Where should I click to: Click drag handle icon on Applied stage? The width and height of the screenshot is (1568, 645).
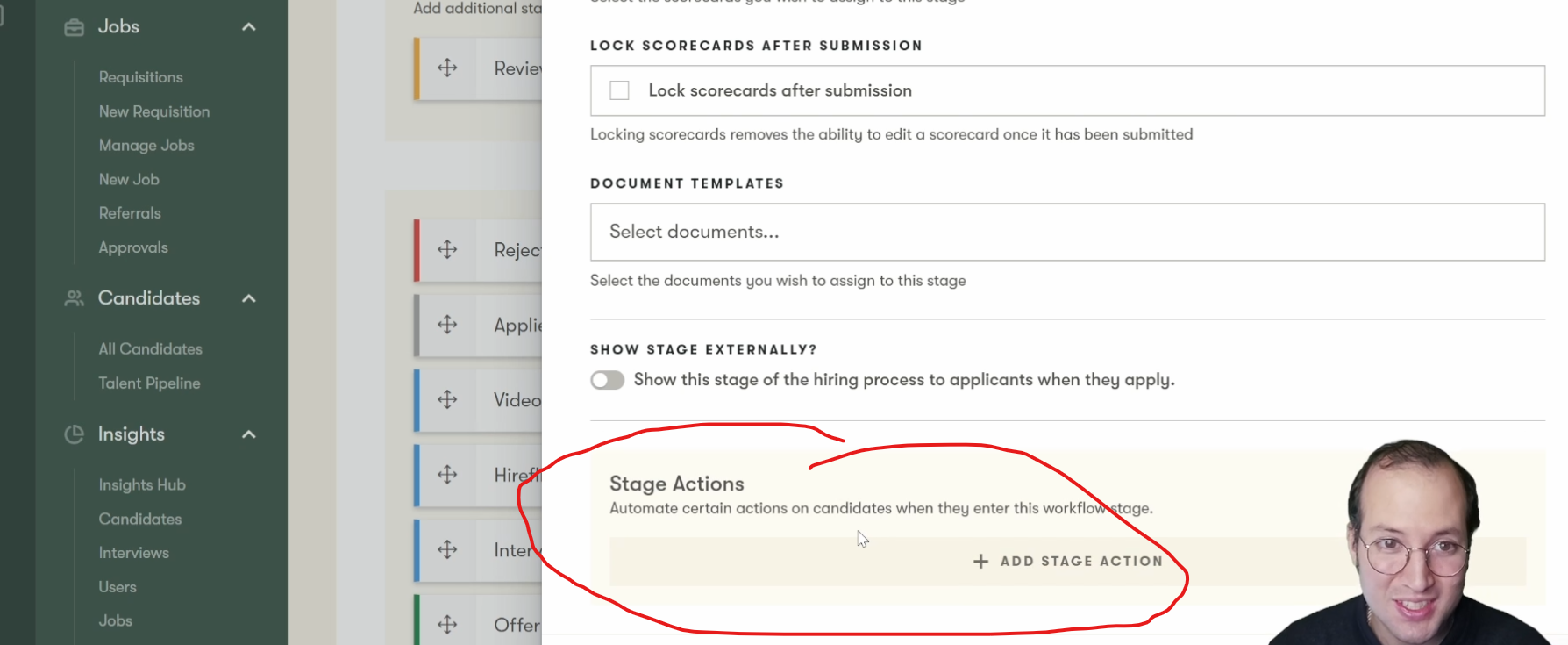pyautogui.click(x=447, y=325)
